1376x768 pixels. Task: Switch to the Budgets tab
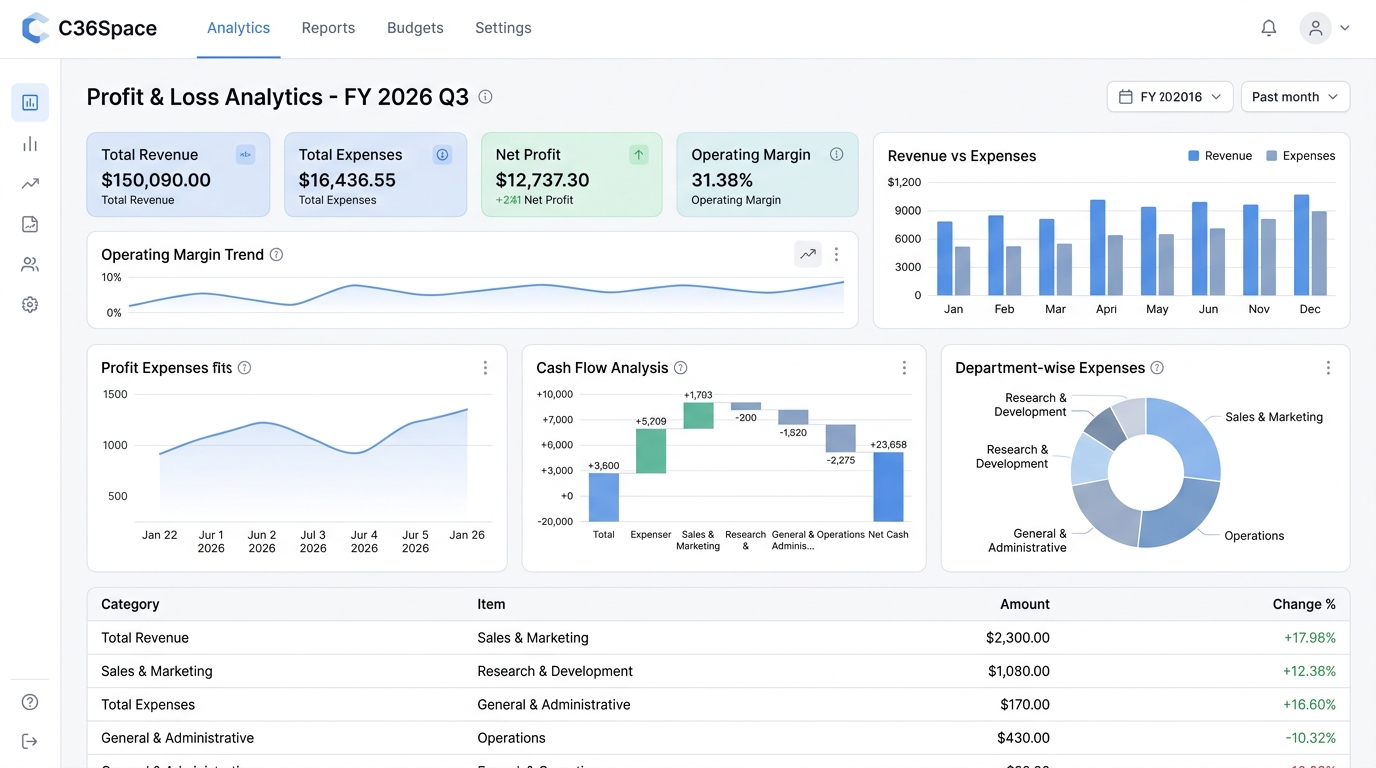tap(415, 28)
